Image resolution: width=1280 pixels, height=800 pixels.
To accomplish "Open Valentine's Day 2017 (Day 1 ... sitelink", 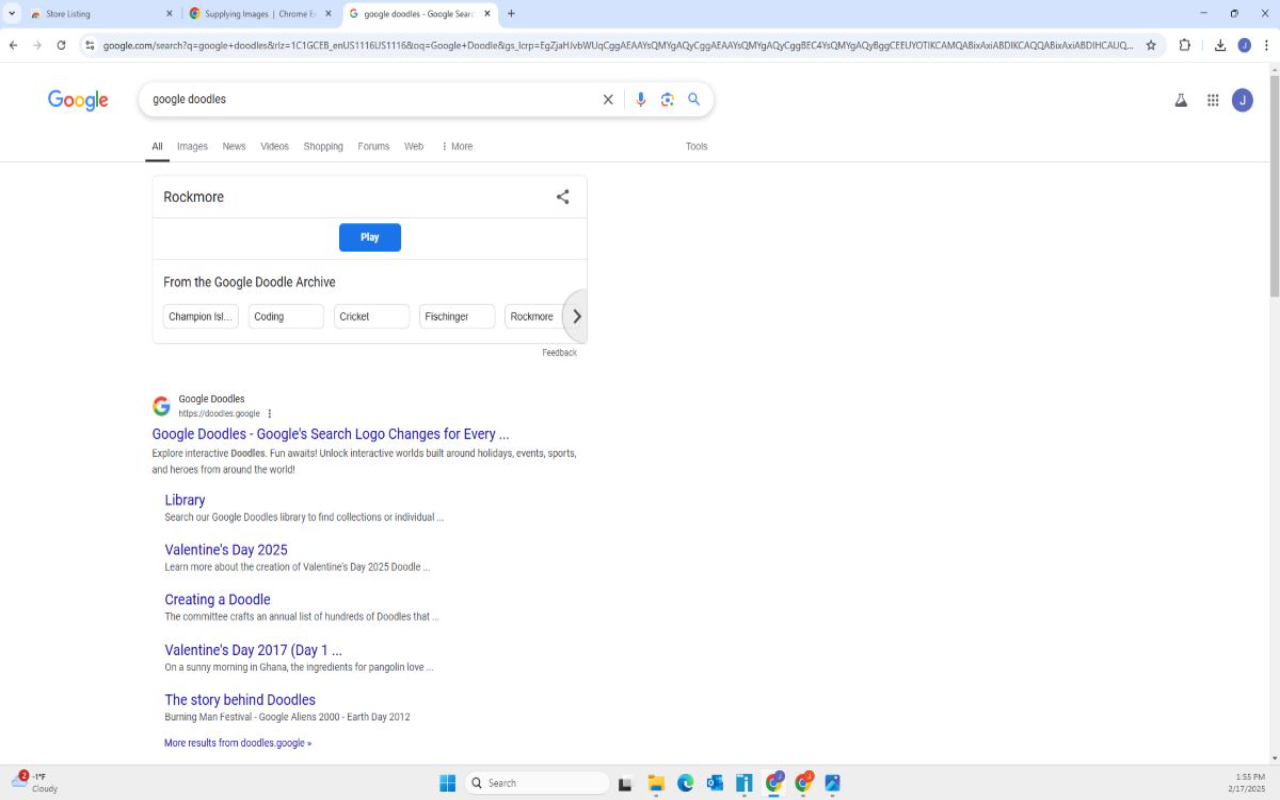I will pyautogui.click(x=253, y=650).
